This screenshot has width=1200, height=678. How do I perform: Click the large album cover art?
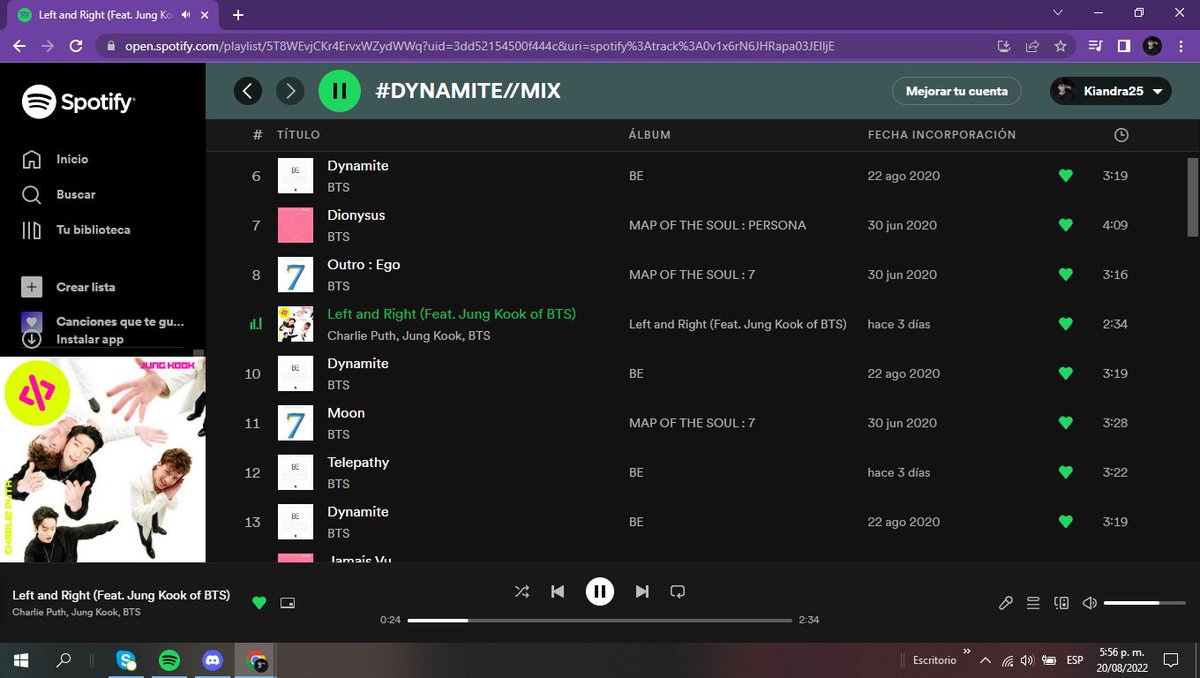103,460
